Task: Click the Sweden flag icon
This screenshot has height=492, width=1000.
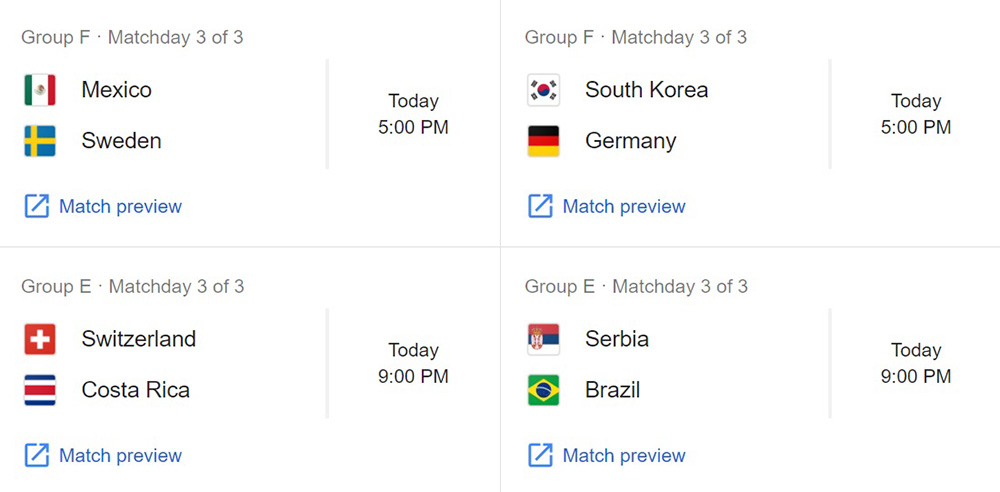Action: 40,141
